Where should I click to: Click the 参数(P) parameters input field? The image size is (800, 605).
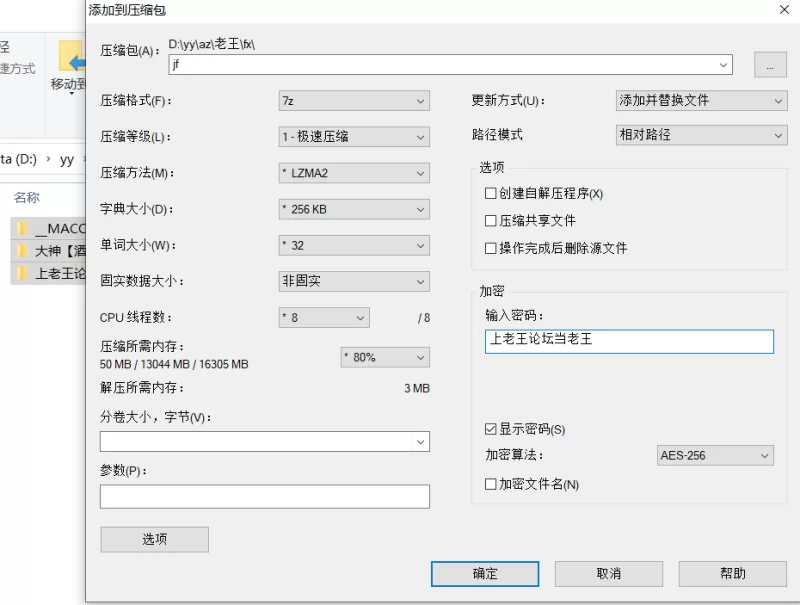(265, 496)
